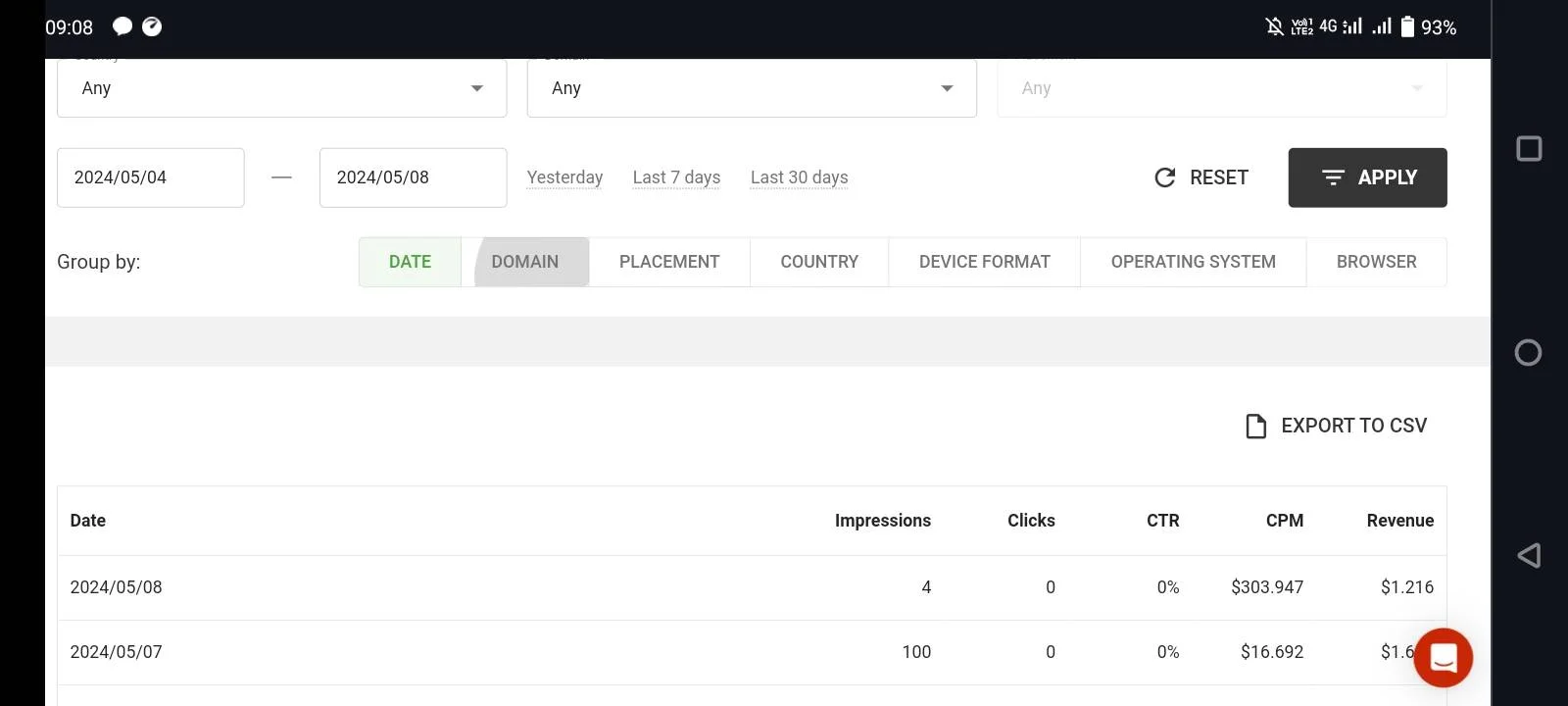Edit the start date field 2024/05/04
The image size is (1568, 706).
(151, 177)
